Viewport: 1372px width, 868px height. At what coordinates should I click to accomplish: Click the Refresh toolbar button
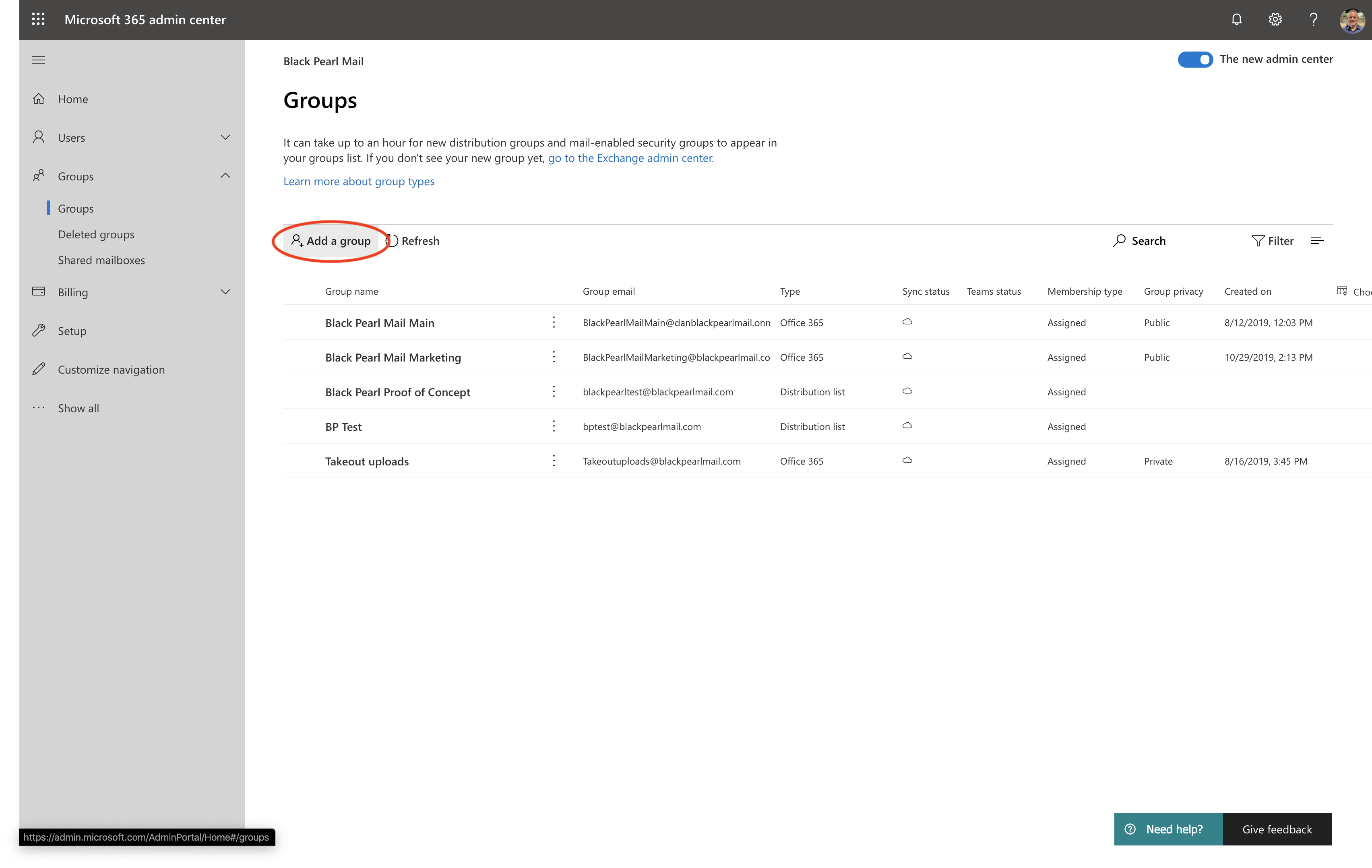point(413,240)
